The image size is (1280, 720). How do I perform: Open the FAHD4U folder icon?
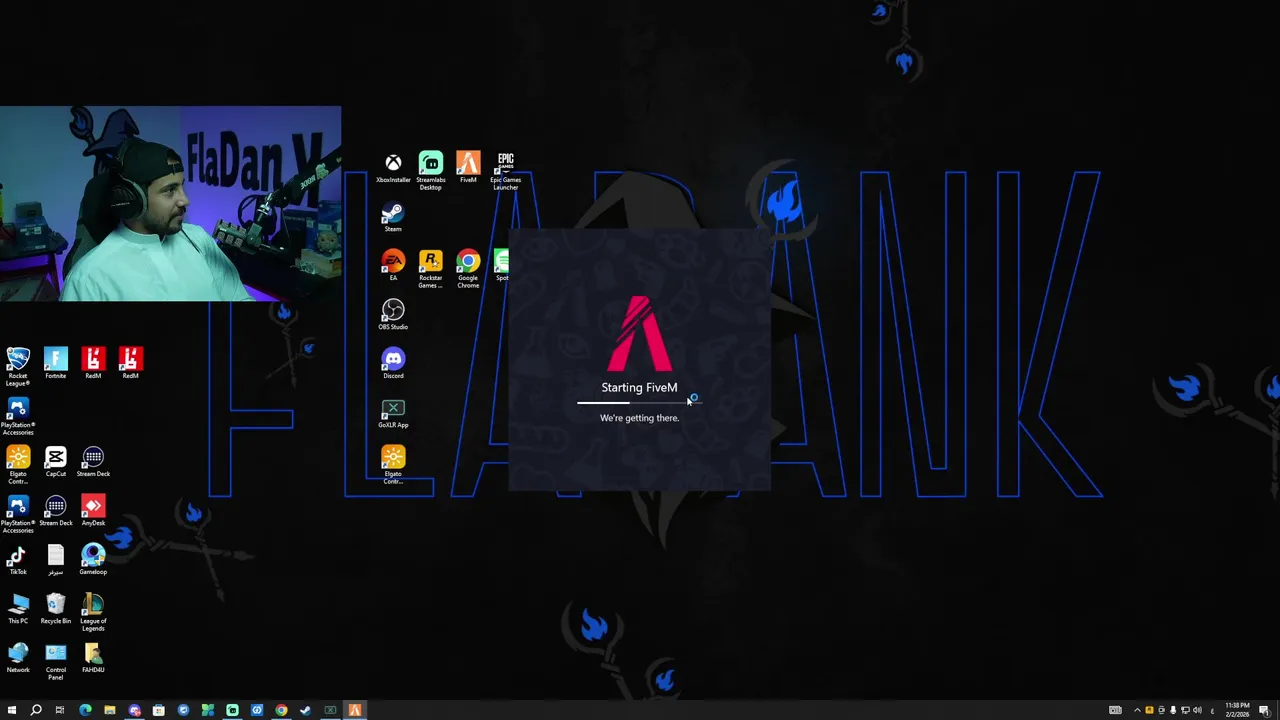[x=93, y=656]
